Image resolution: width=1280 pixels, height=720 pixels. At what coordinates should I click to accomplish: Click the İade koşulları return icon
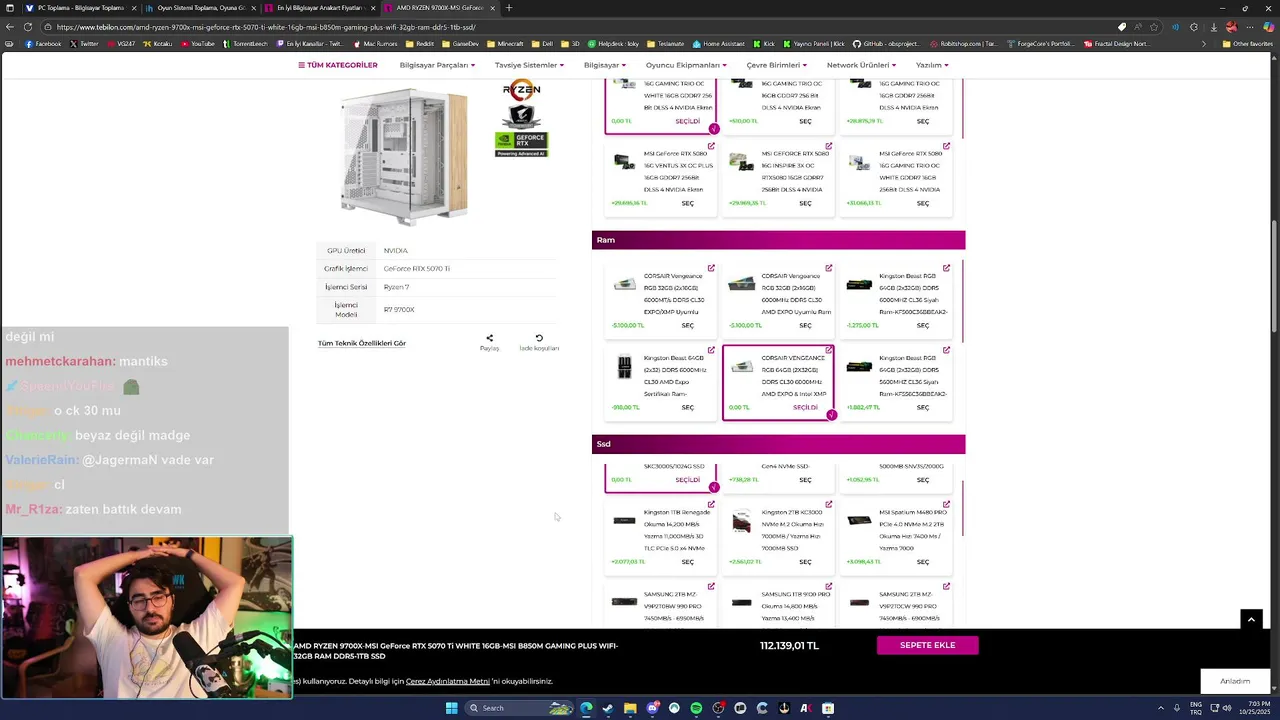click(x=539, y=338)
